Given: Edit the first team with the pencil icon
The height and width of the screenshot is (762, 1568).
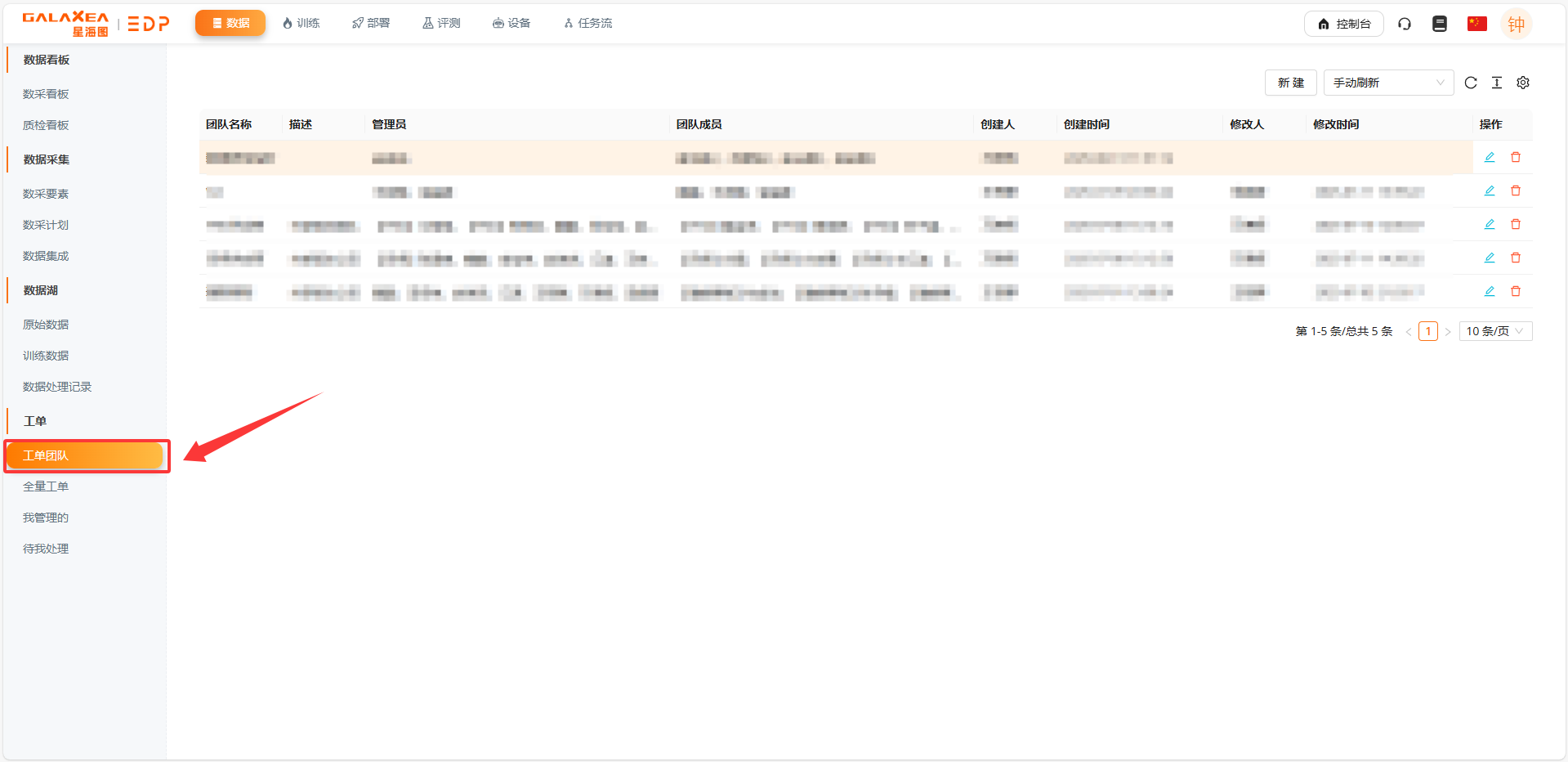Looking at the screenshot, I should pos(1490,156).
